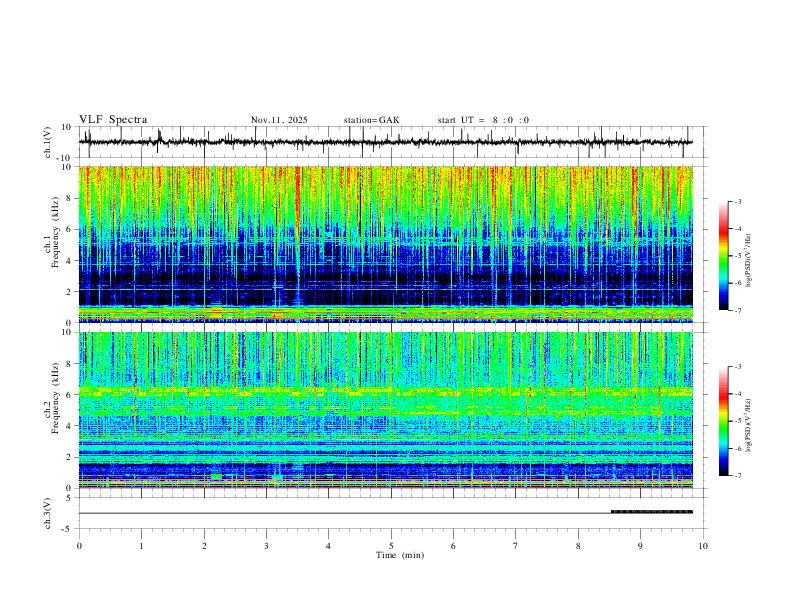
Task: Click the 'start UT = 8 : 0 : 0' label
Action: 483,120
